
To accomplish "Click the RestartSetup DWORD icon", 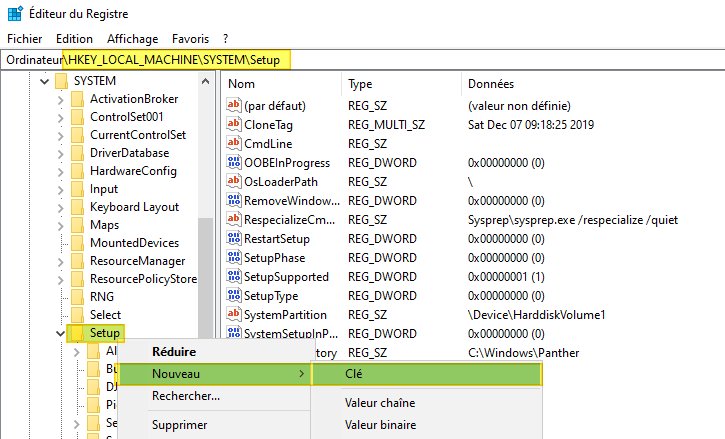I will [x=233, y=237].
